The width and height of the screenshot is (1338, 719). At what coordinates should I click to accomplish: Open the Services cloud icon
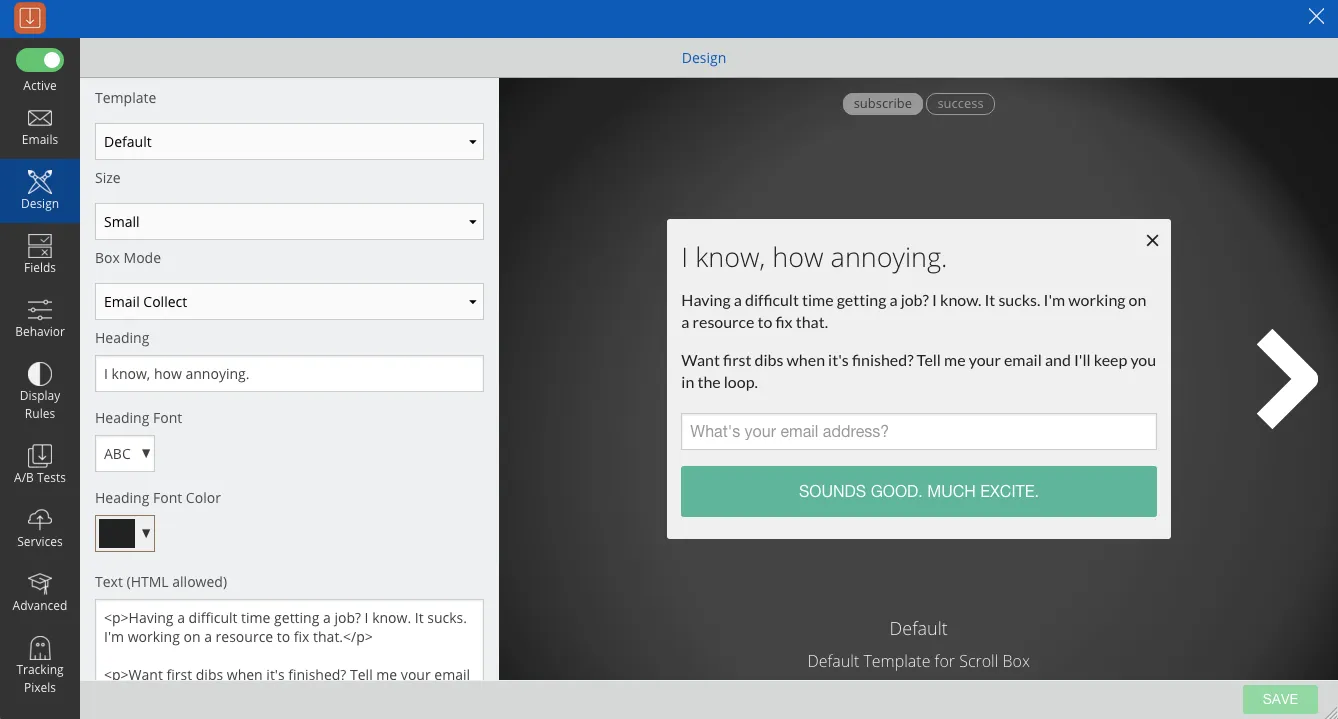40,519
